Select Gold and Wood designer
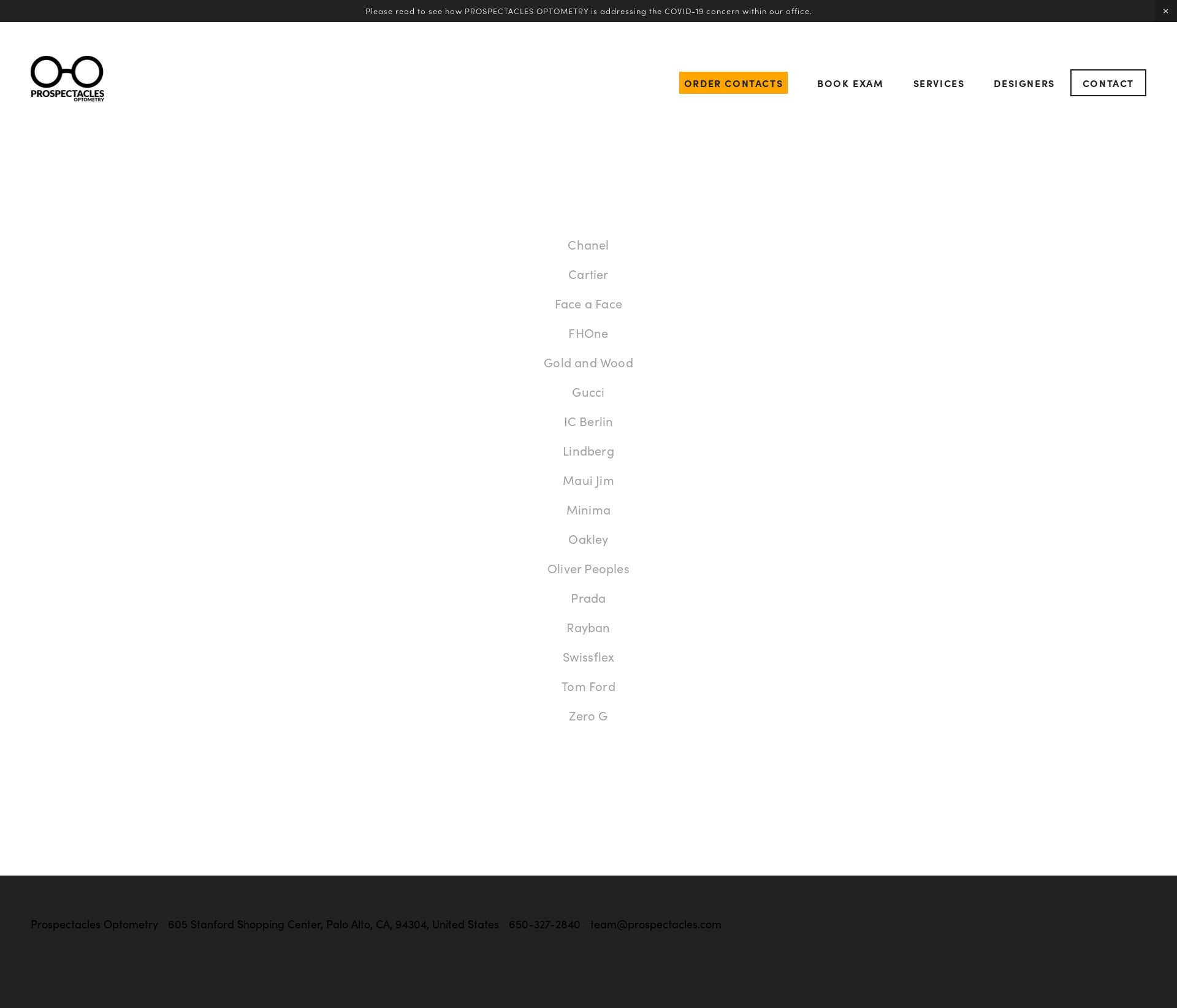Screen dimensions: 1177x1008 588,363
